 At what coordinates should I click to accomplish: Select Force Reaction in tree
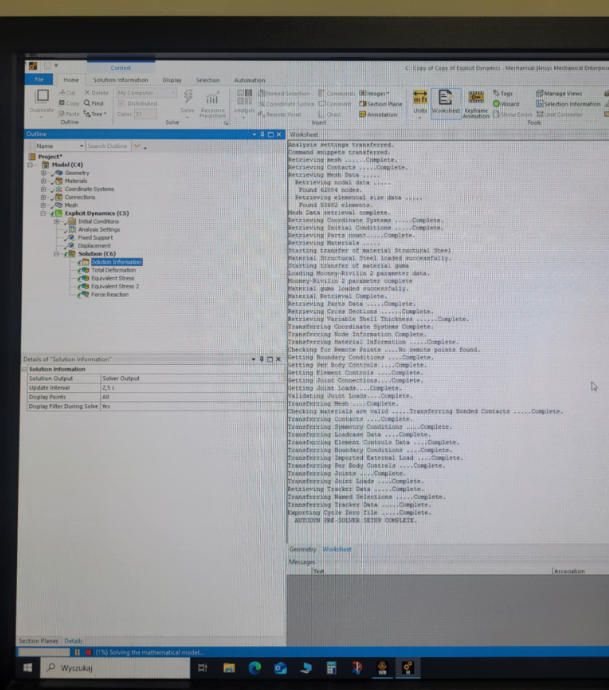[x=110, y=294]
